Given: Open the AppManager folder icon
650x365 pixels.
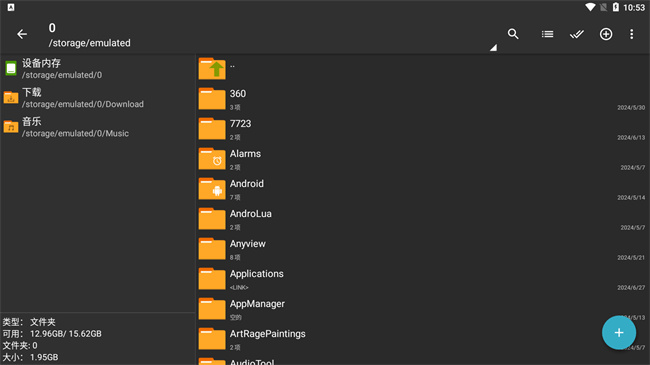Looking at the screenshot, I should (x=212, y=309).
